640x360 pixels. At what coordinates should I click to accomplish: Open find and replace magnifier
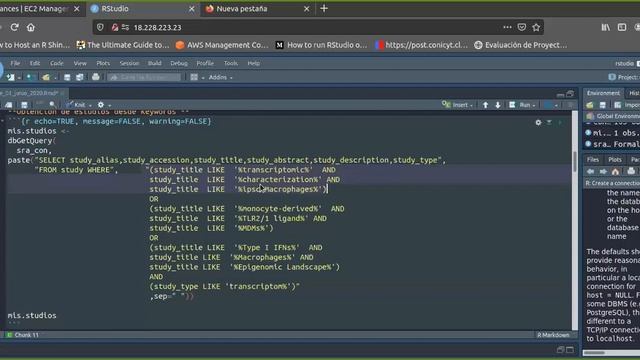click(x=52, y=105)
